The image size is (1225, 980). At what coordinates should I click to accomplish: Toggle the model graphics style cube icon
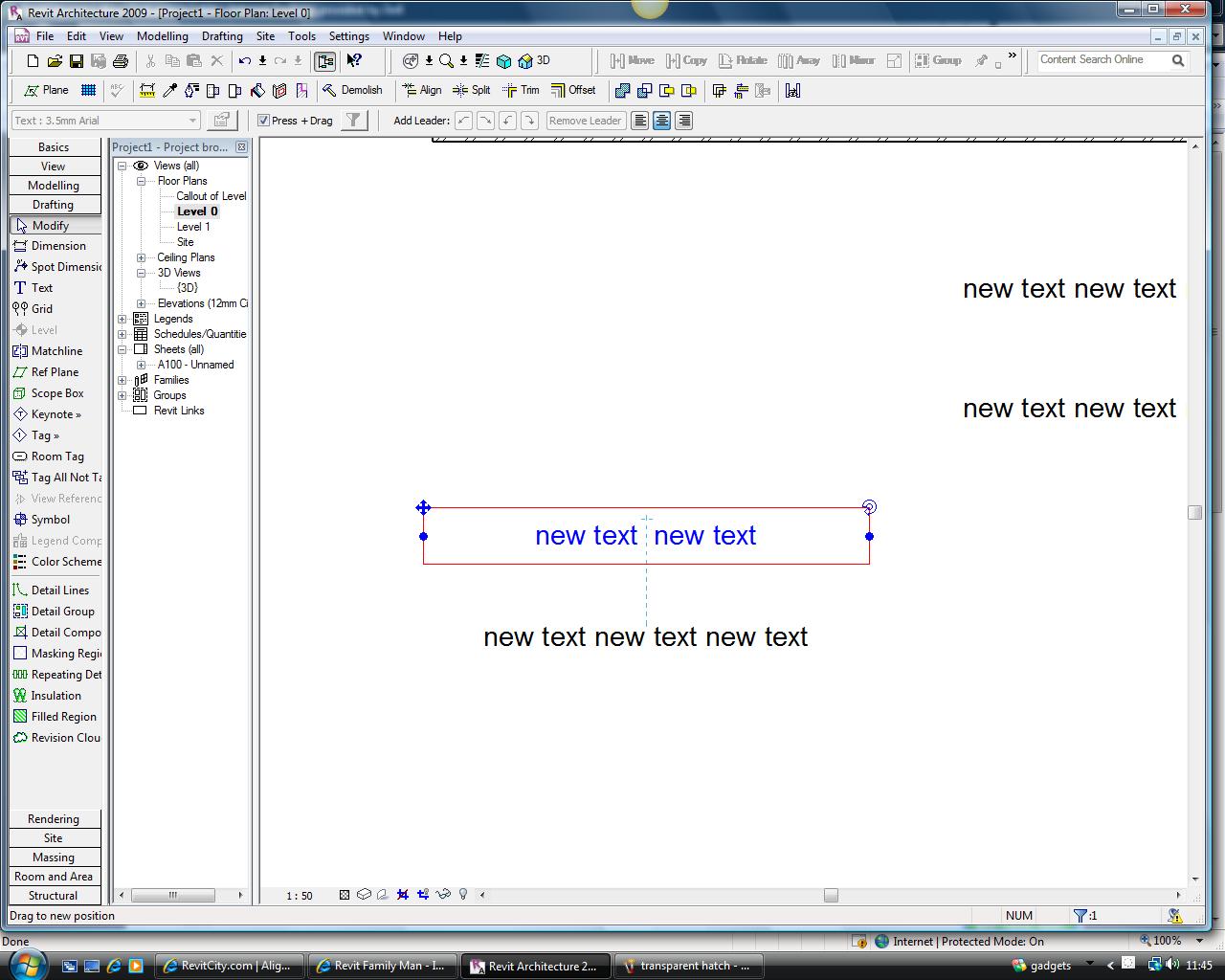coord(364,895)
